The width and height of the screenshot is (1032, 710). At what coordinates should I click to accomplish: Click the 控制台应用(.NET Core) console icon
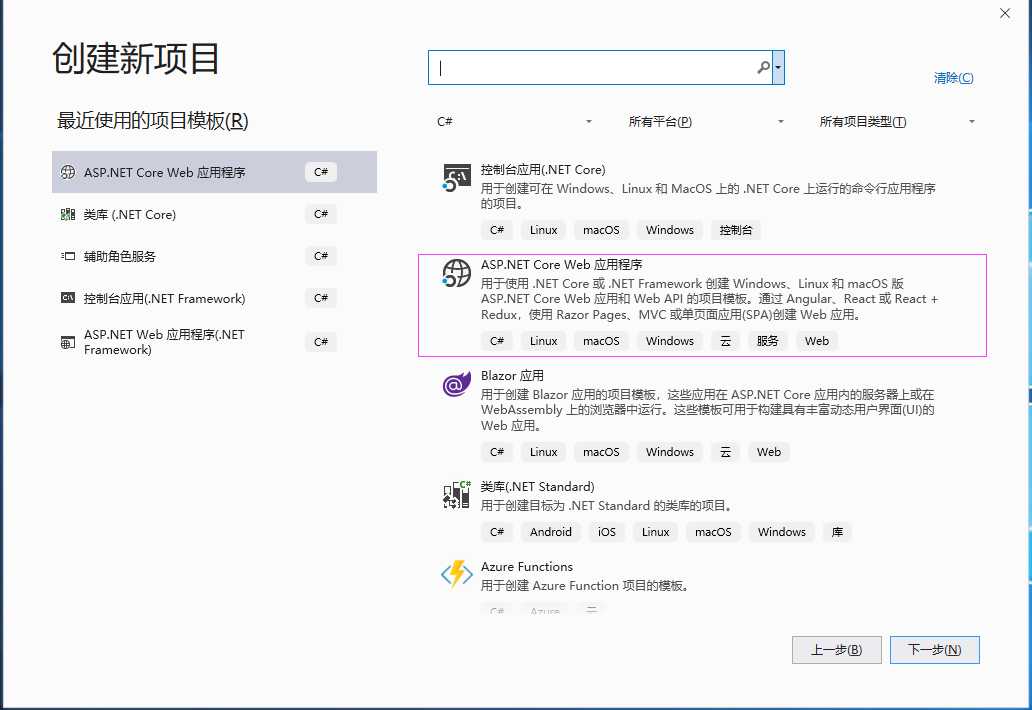click(457, 178)
